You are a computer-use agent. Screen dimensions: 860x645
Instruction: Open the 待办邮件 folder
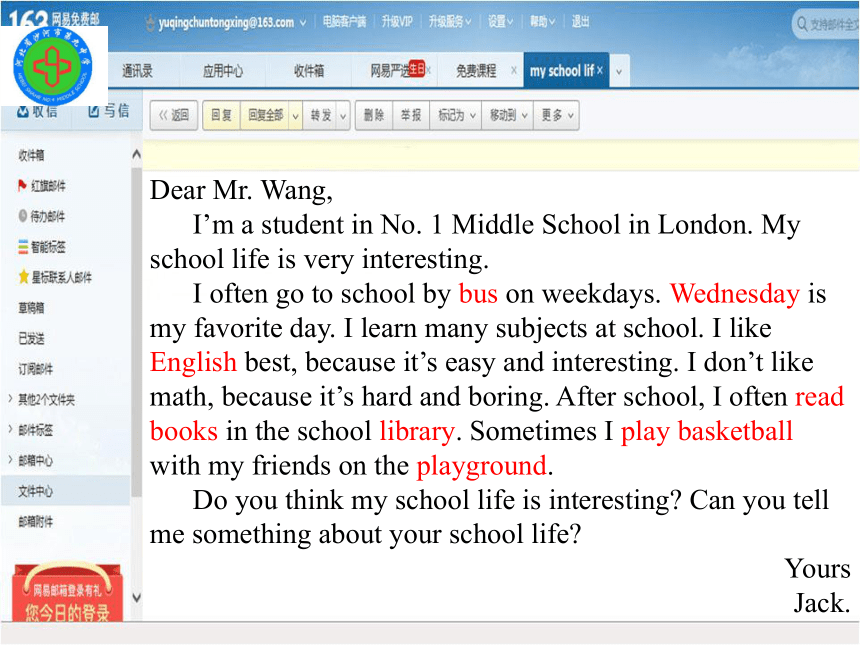click(x=48, y=216)
